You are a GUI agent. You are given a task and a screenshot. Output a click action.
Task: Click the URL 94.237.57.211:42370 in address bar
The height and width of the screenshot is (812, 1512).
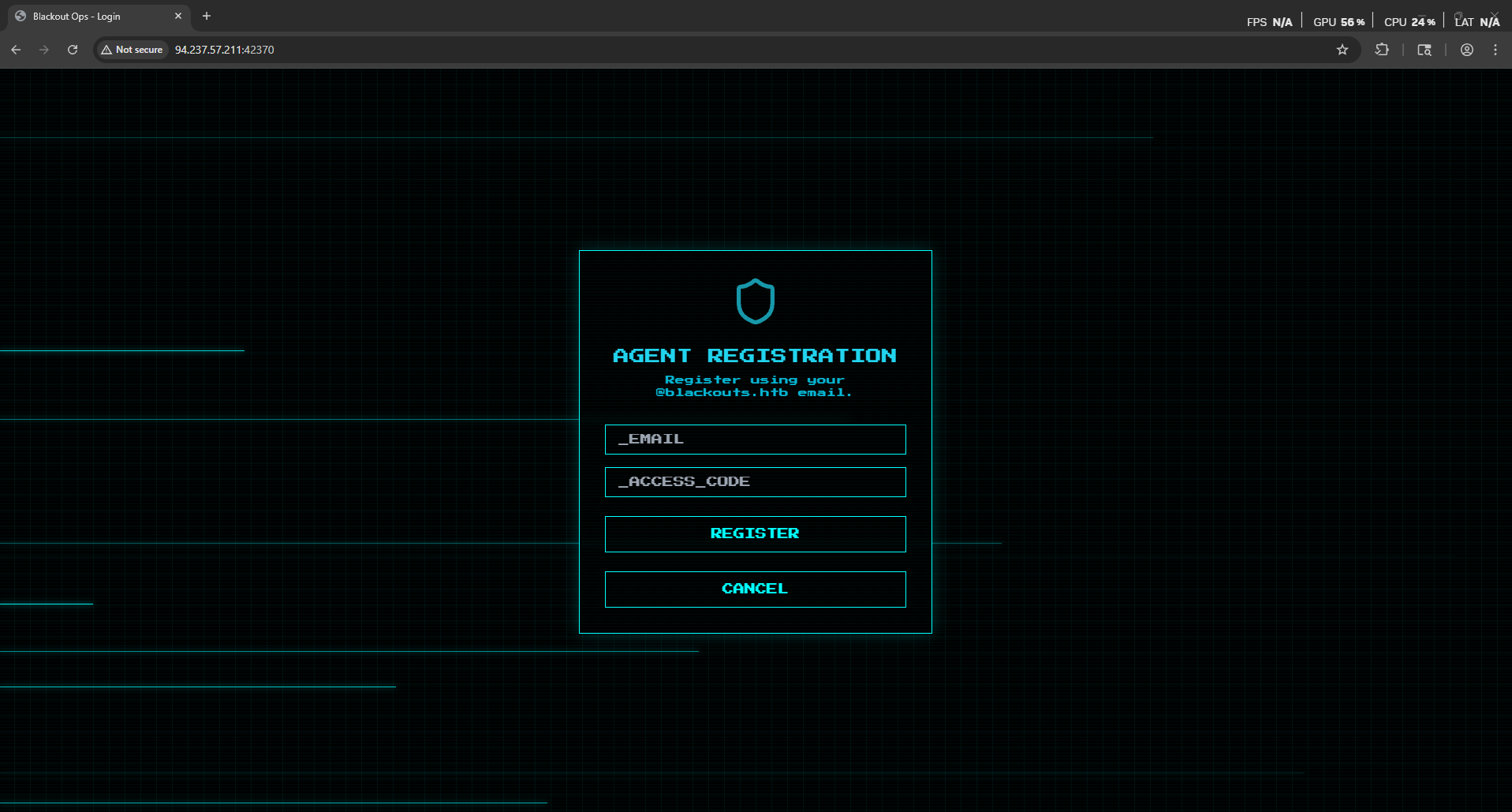point(225,50)
